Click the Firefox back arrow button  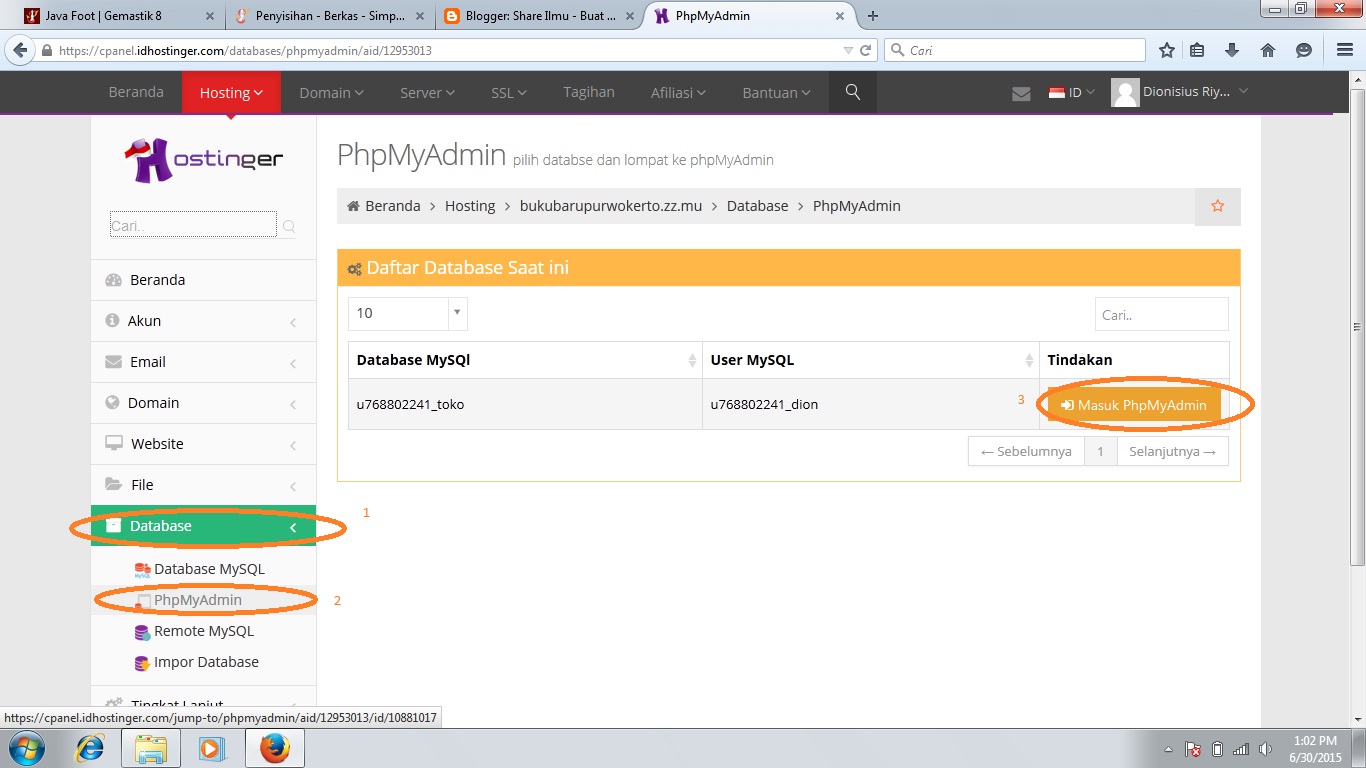click(19, 50)
